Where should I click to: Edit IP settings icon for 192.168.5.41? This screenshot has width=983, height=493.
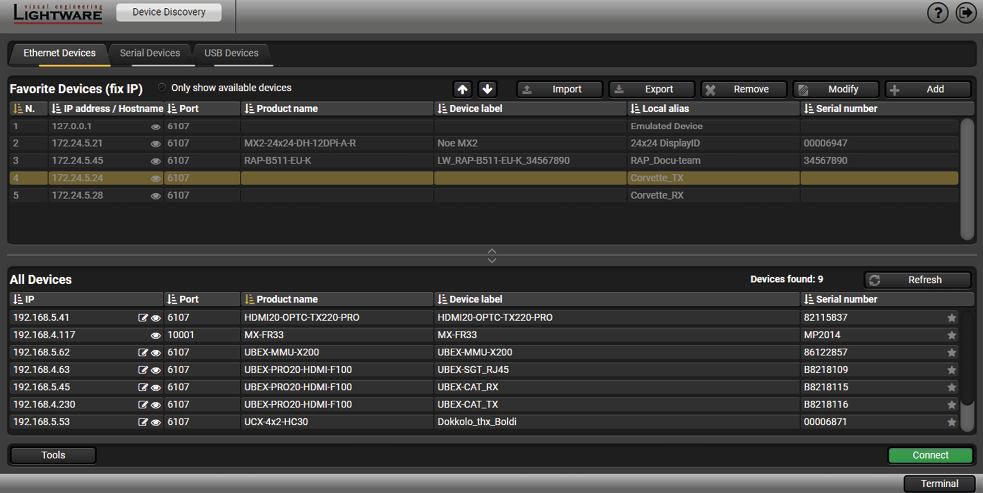click(x=143, y=318)
